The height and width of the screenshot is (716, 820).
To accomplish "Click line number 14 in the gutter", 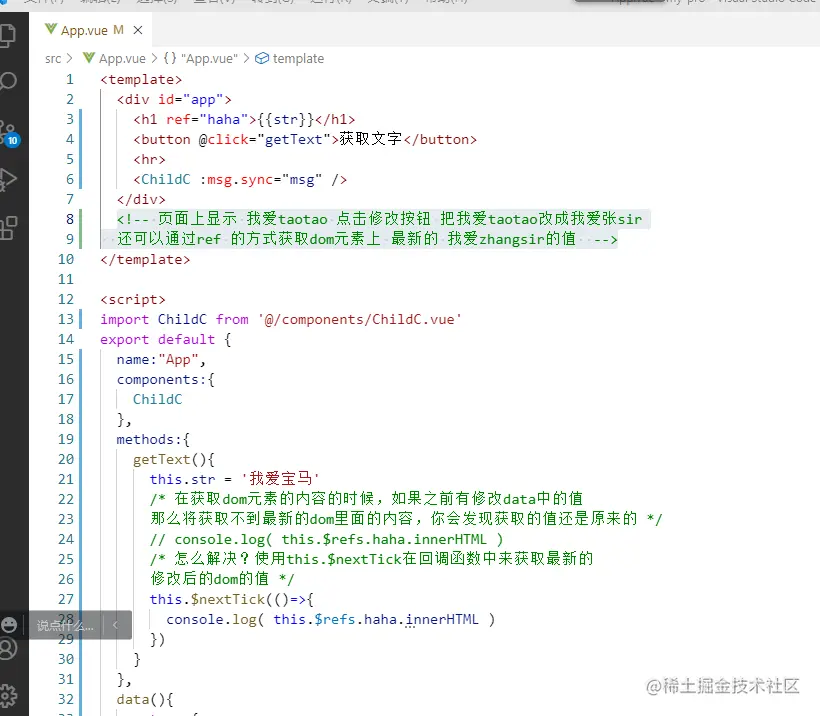I will [x=66, y=339].
